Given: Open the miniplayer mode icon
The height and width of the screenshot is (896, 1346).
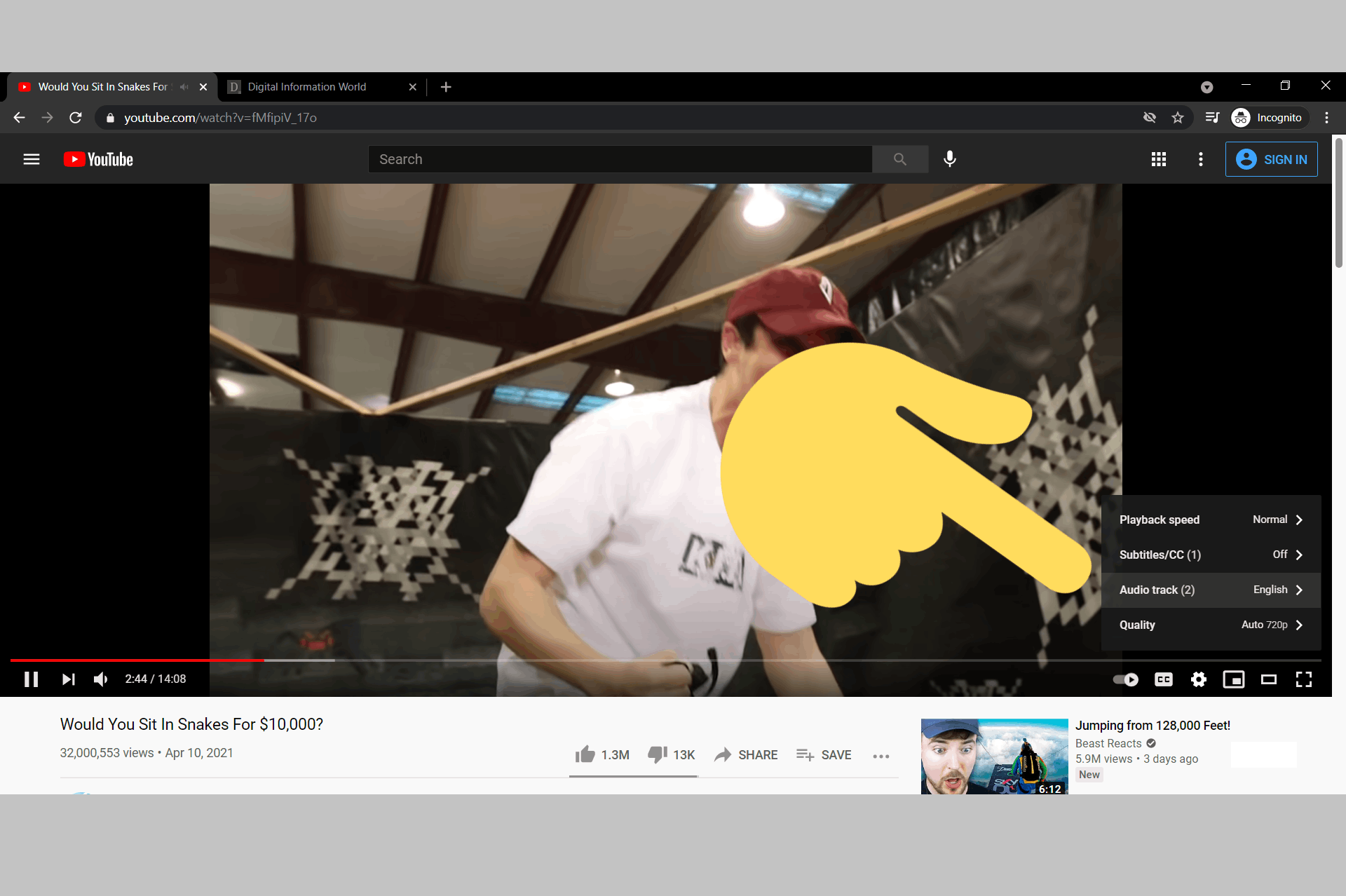Looking at the screenshot, I should coord(1234,679).
